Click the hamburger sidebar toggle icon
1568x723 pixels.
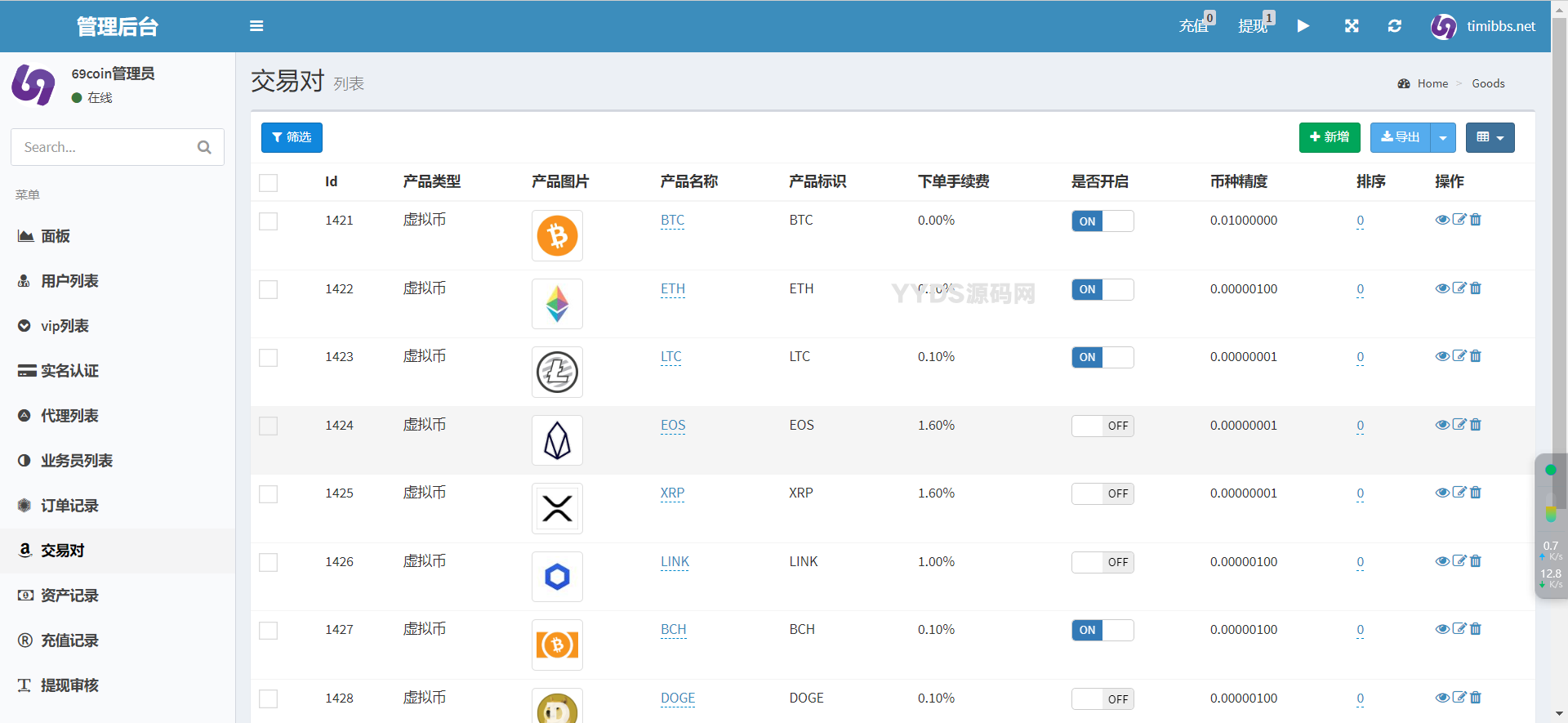point(256,26)
